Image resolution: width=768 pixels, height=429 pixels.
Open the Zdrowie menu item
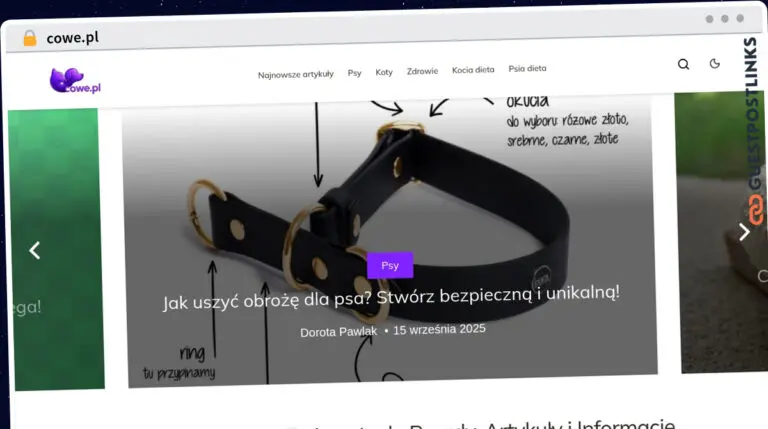(422, 71)
